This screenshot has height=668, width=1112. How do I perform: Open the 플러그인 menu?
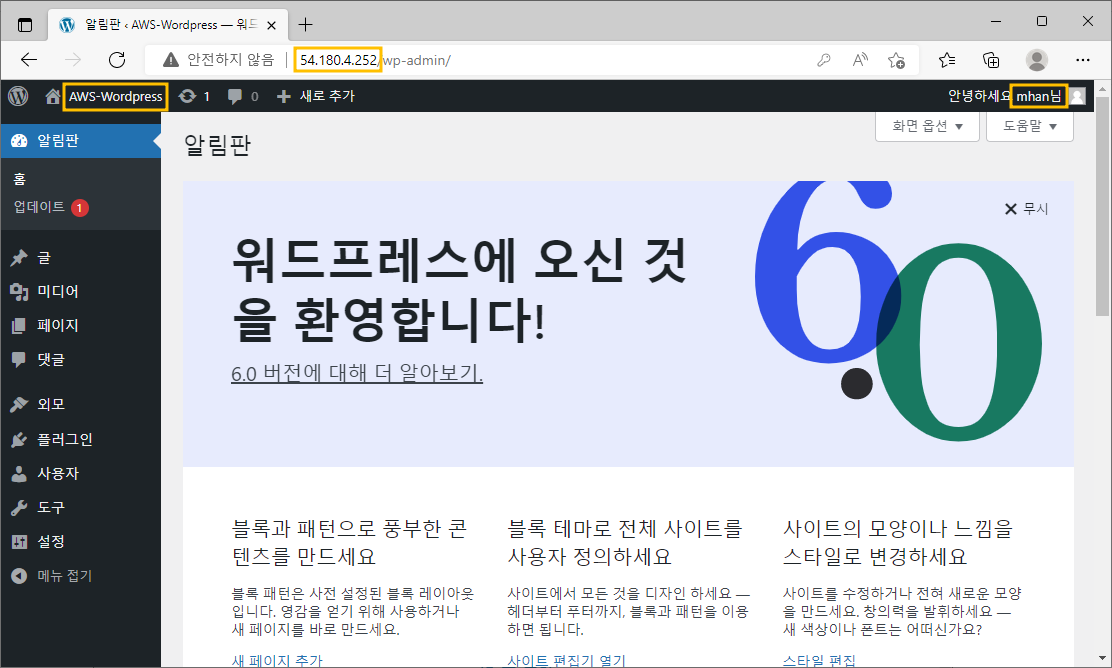pyautogui.click(x=80, y=440)
